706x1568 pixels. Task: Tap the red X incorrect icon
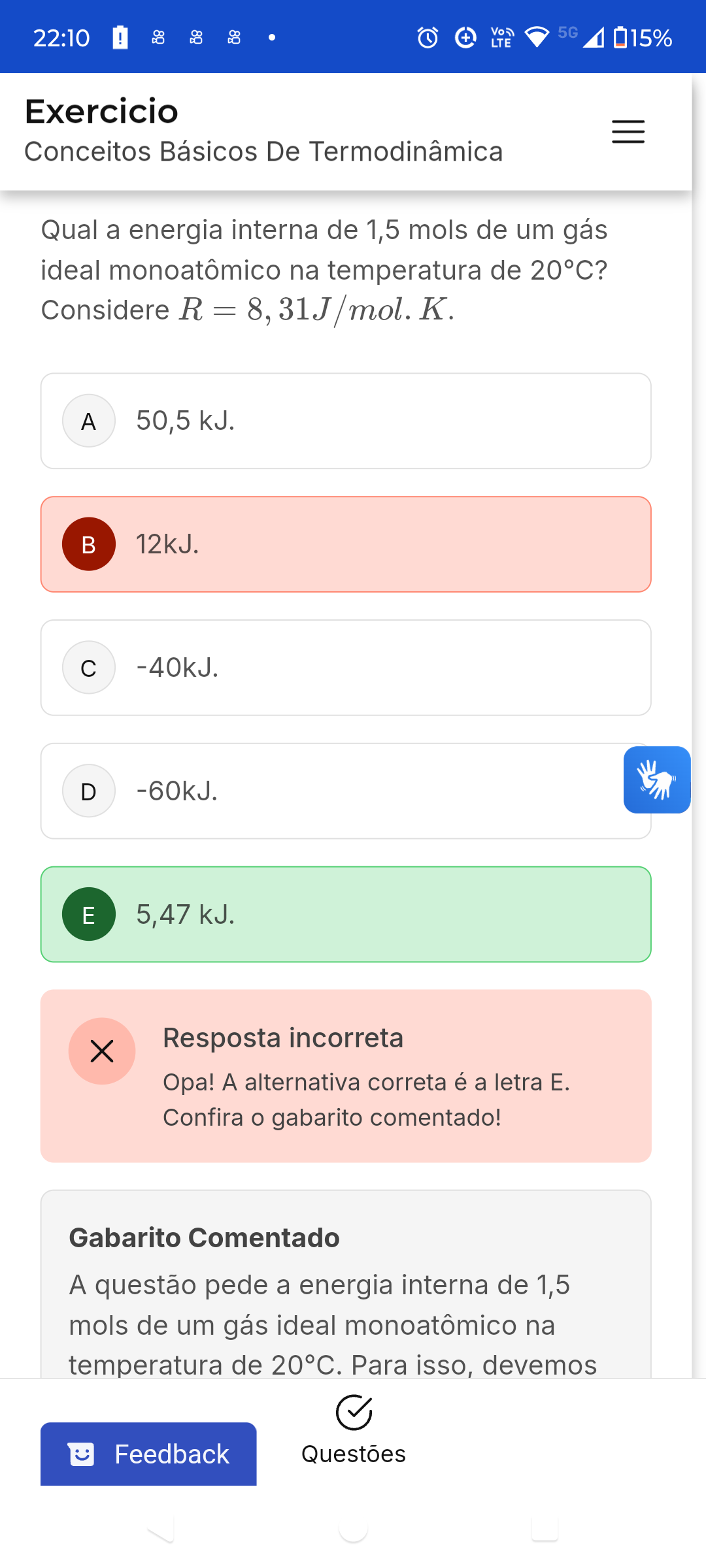tap(102, 1051)
